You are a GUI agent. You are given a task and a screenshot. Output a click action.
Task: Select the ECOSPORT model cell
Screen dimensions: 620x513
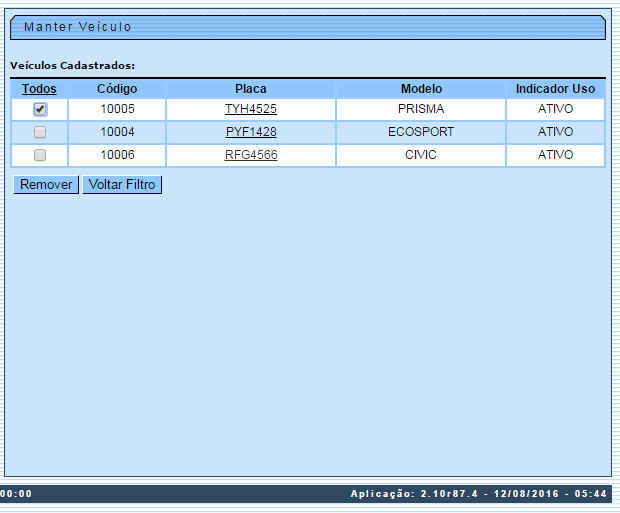click(x=421, y=132)
